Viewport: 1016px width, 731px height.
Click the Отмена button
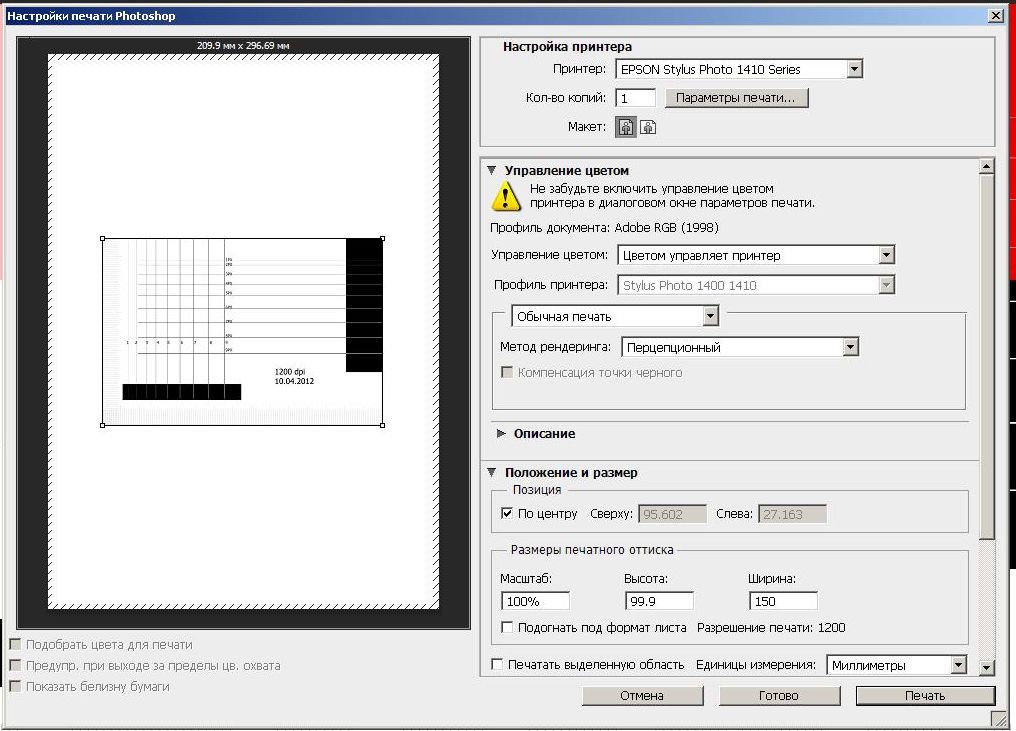(642, 695)
